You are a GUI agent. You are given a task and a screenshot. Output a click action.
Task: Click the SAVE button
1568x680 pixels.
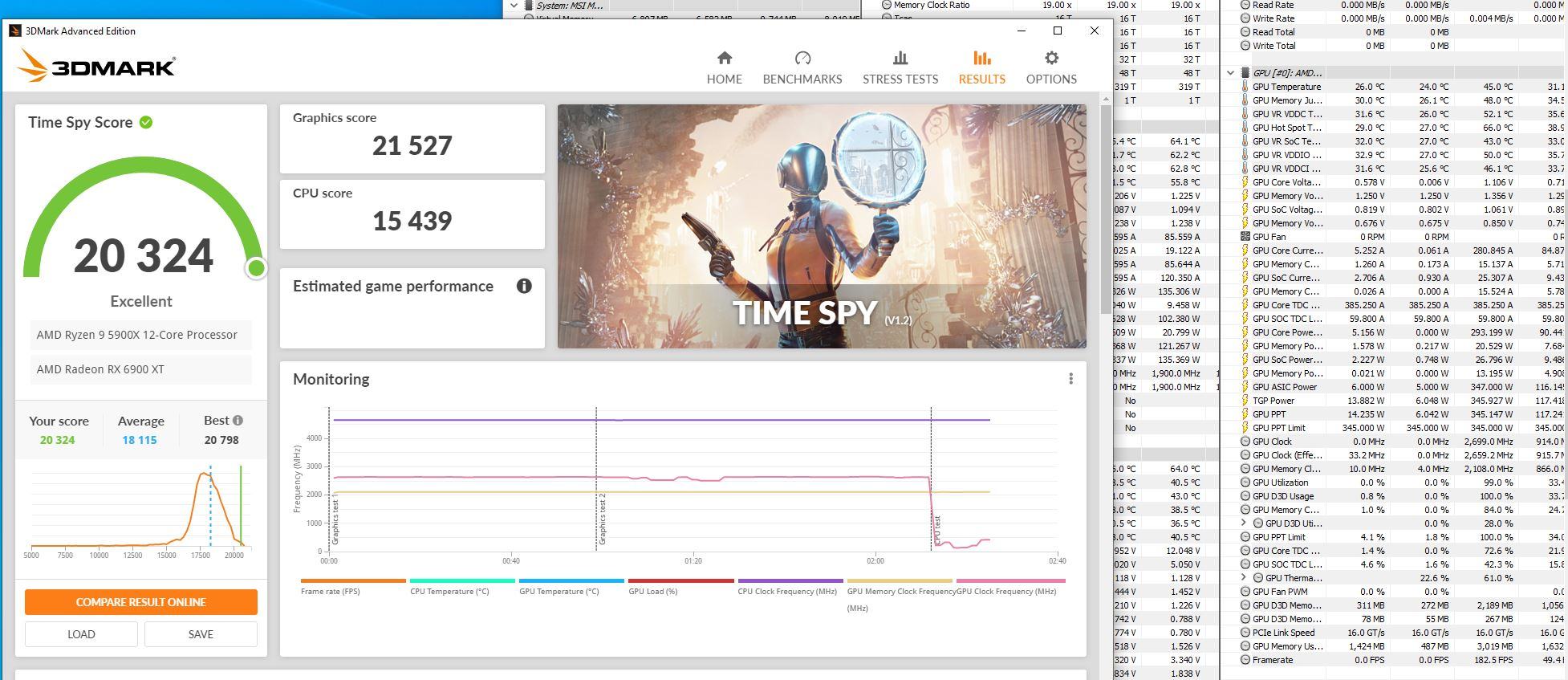click(201, 634)
